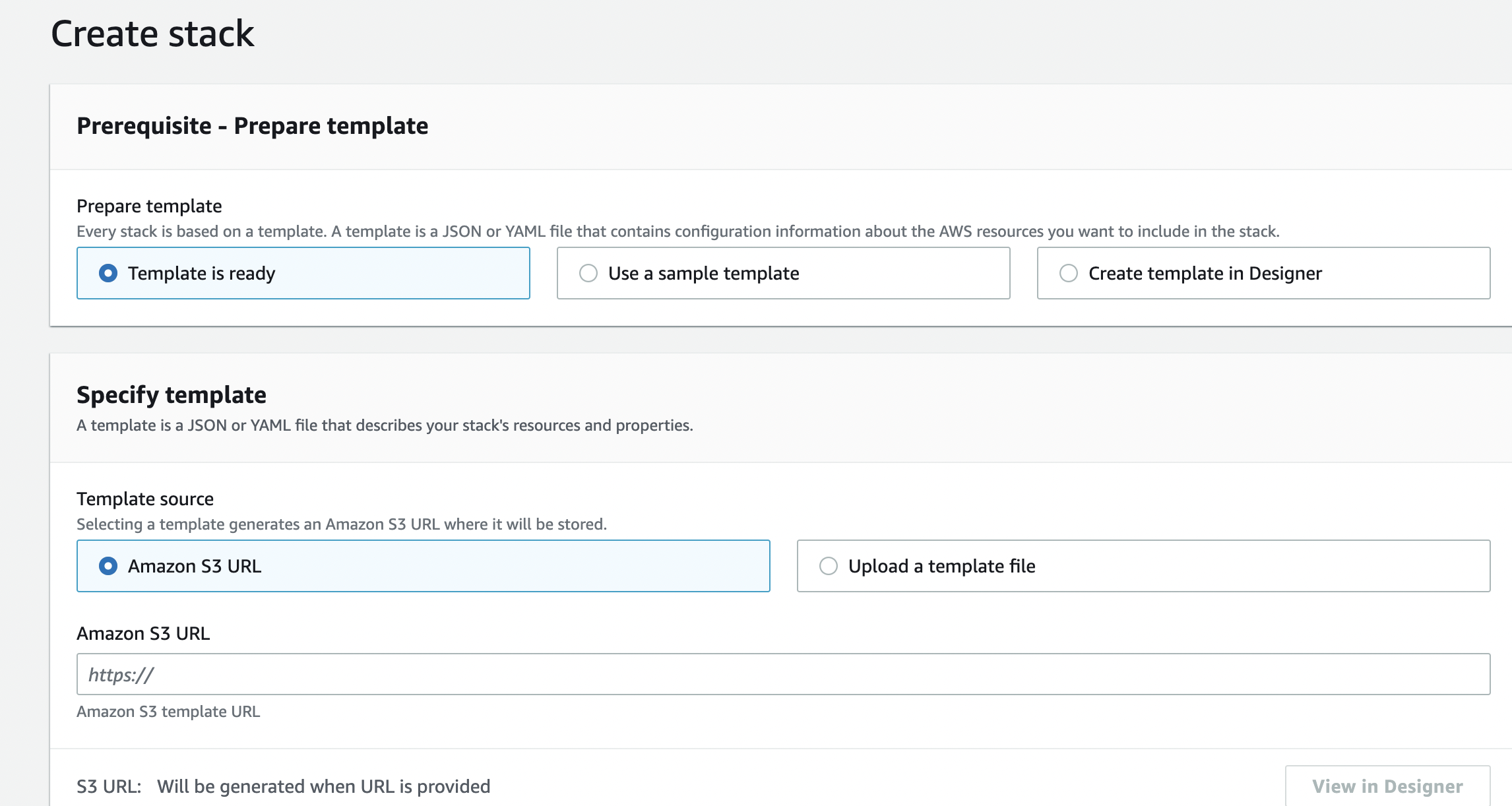Click 'Selecting a template generates an Amazon S3 URL' text
Image resolution: width=1512 pixels, height=806 pixels.
coord(342,524)
